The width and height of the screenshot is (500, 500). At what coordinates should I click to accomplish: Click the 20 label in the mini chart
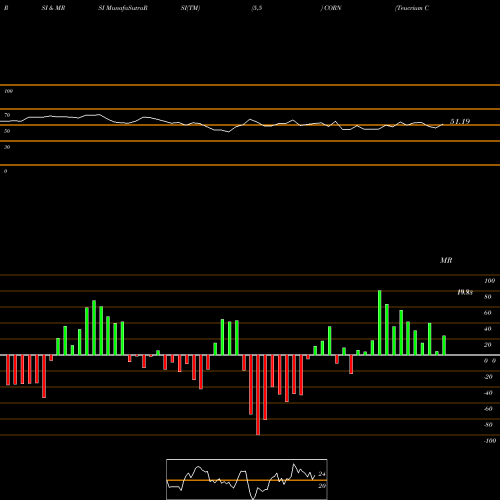pos(322,486)
